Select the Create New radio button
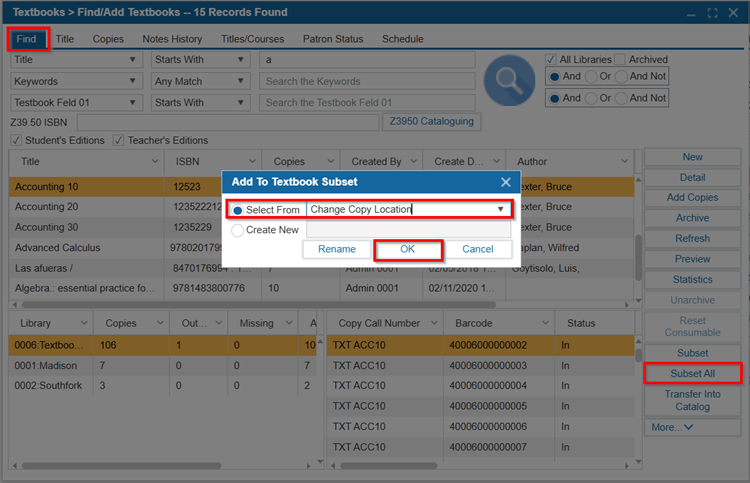The image size is (750, 483). click(237, 230)
